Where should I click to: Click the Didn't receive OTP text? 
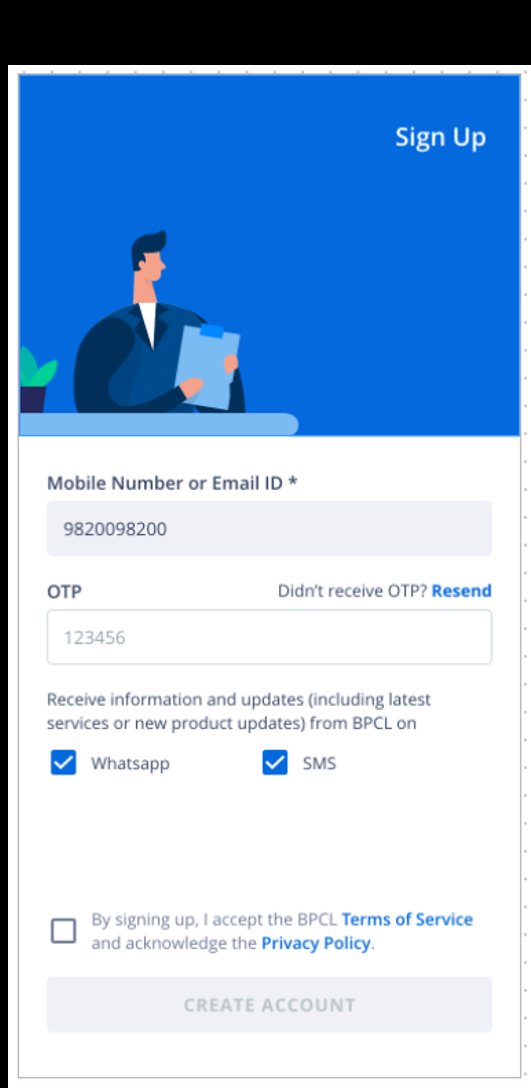coord(353,590)
